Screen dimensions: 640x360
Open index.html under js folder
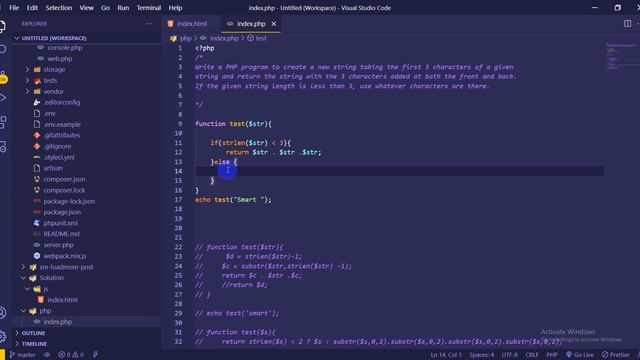(62, 300)
